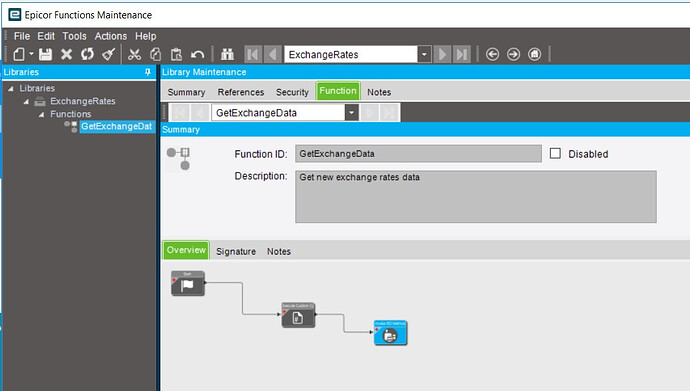Click inside the Description text field

pos(476,197)
